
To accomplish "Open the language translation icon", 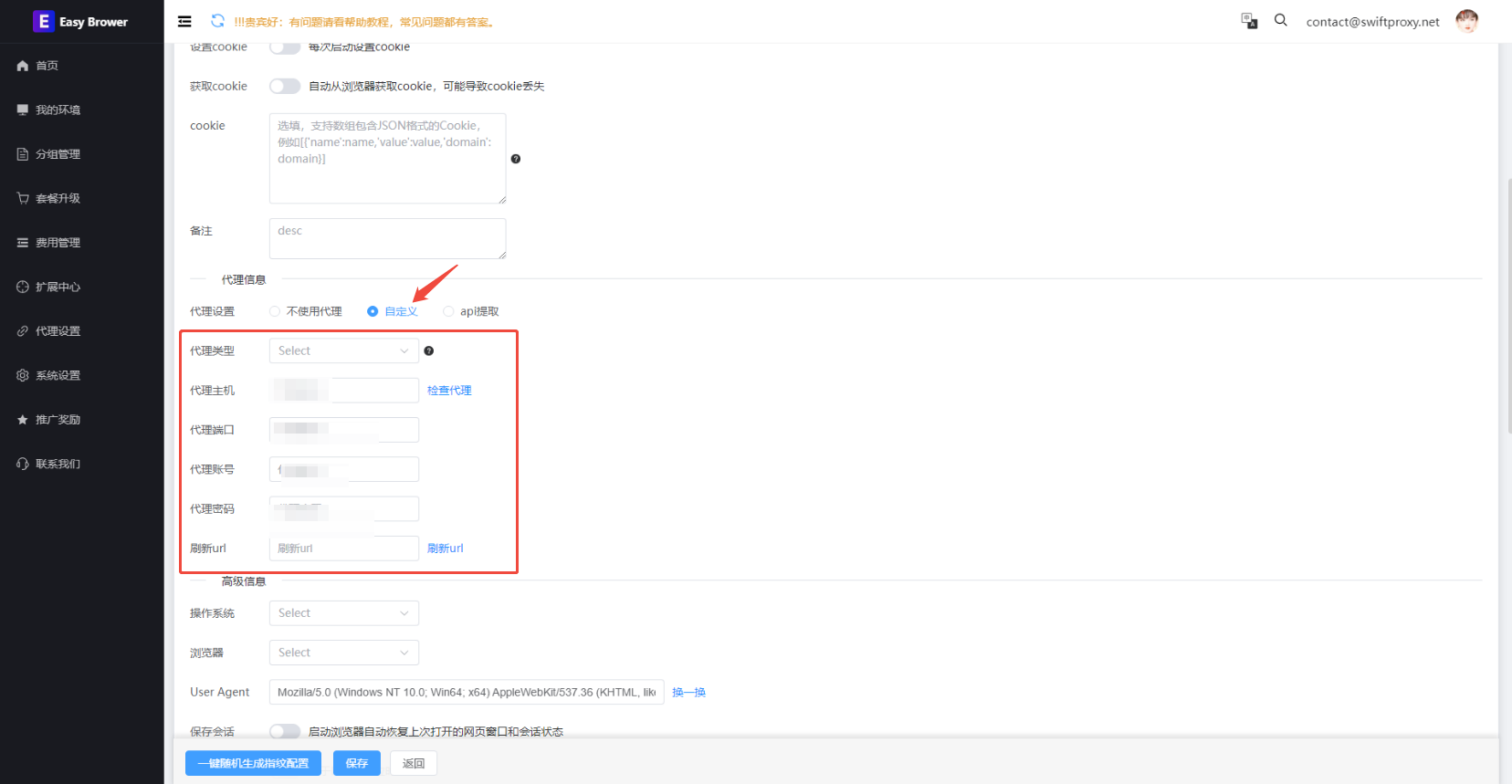I will pyautogui.click(x=1249, y=21).
